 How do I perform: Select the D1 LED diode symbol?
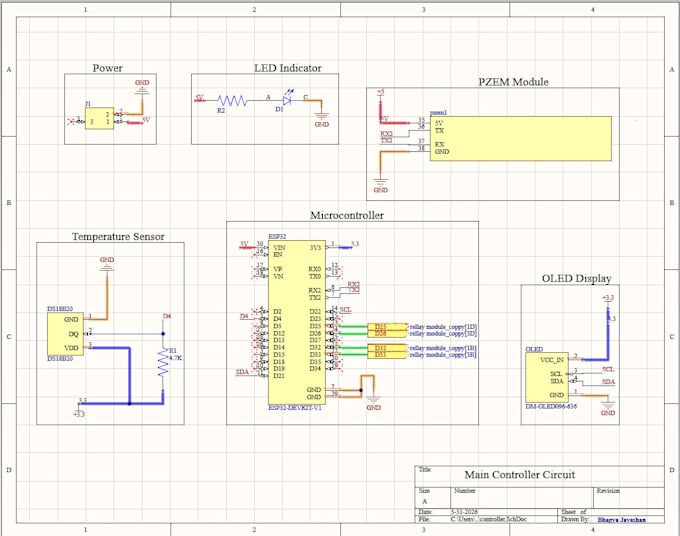pyautogui.click(x=287, y=100)
